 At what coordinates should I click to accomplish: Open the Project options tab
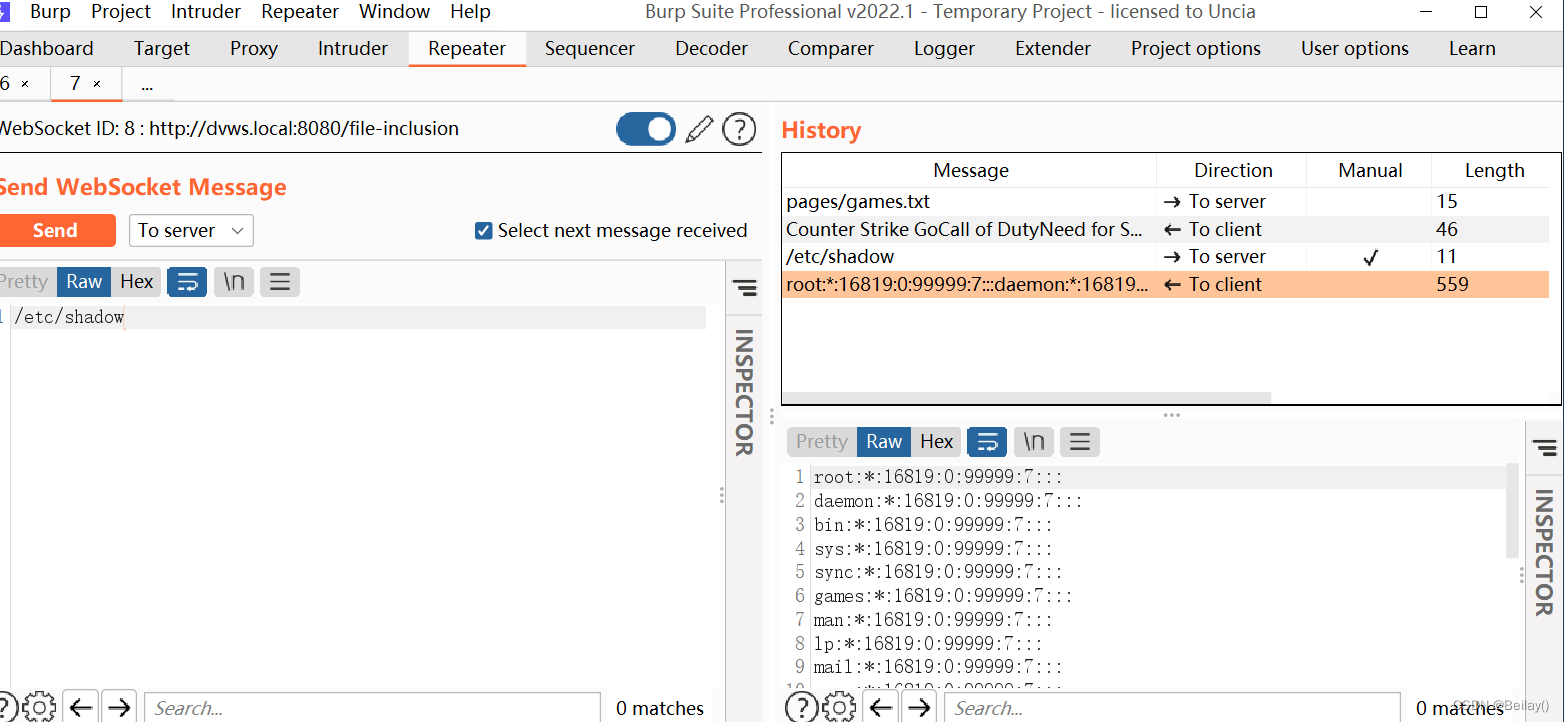[1196, 48]
